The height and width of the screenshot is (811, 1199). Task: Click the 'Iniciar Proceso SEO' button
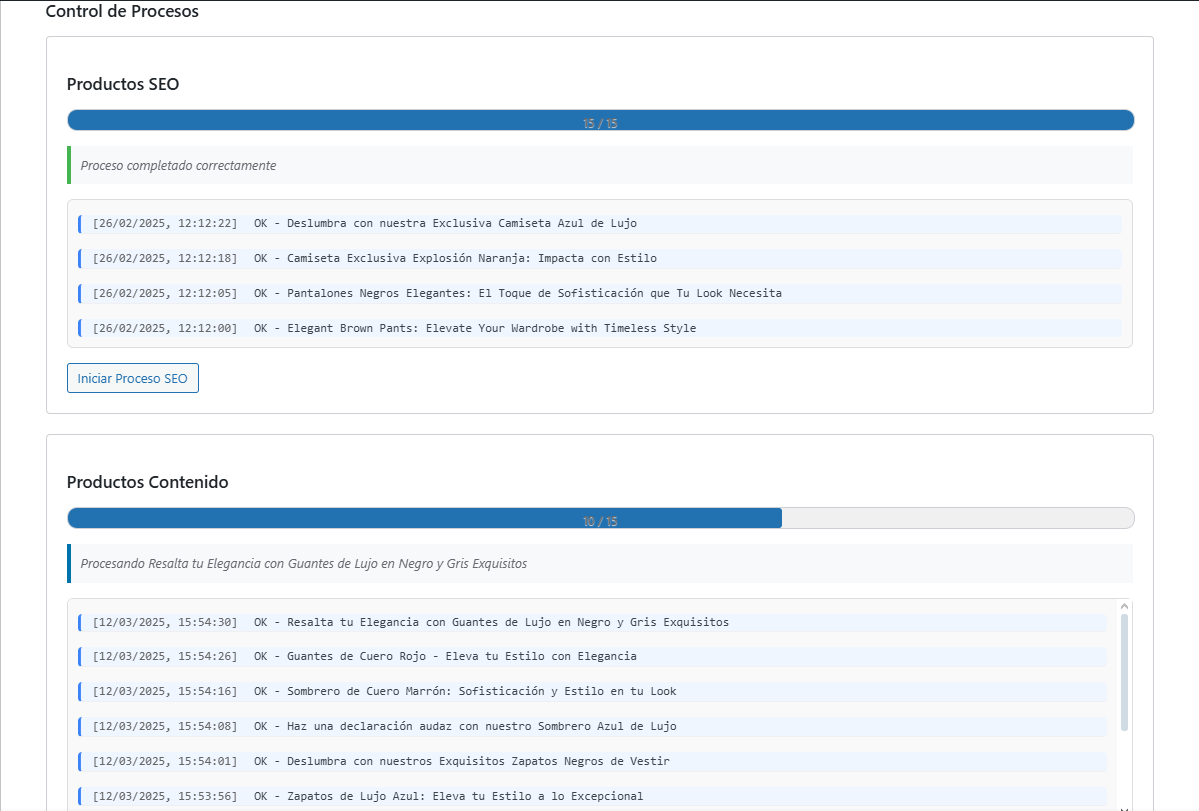[x=132, y=378]
